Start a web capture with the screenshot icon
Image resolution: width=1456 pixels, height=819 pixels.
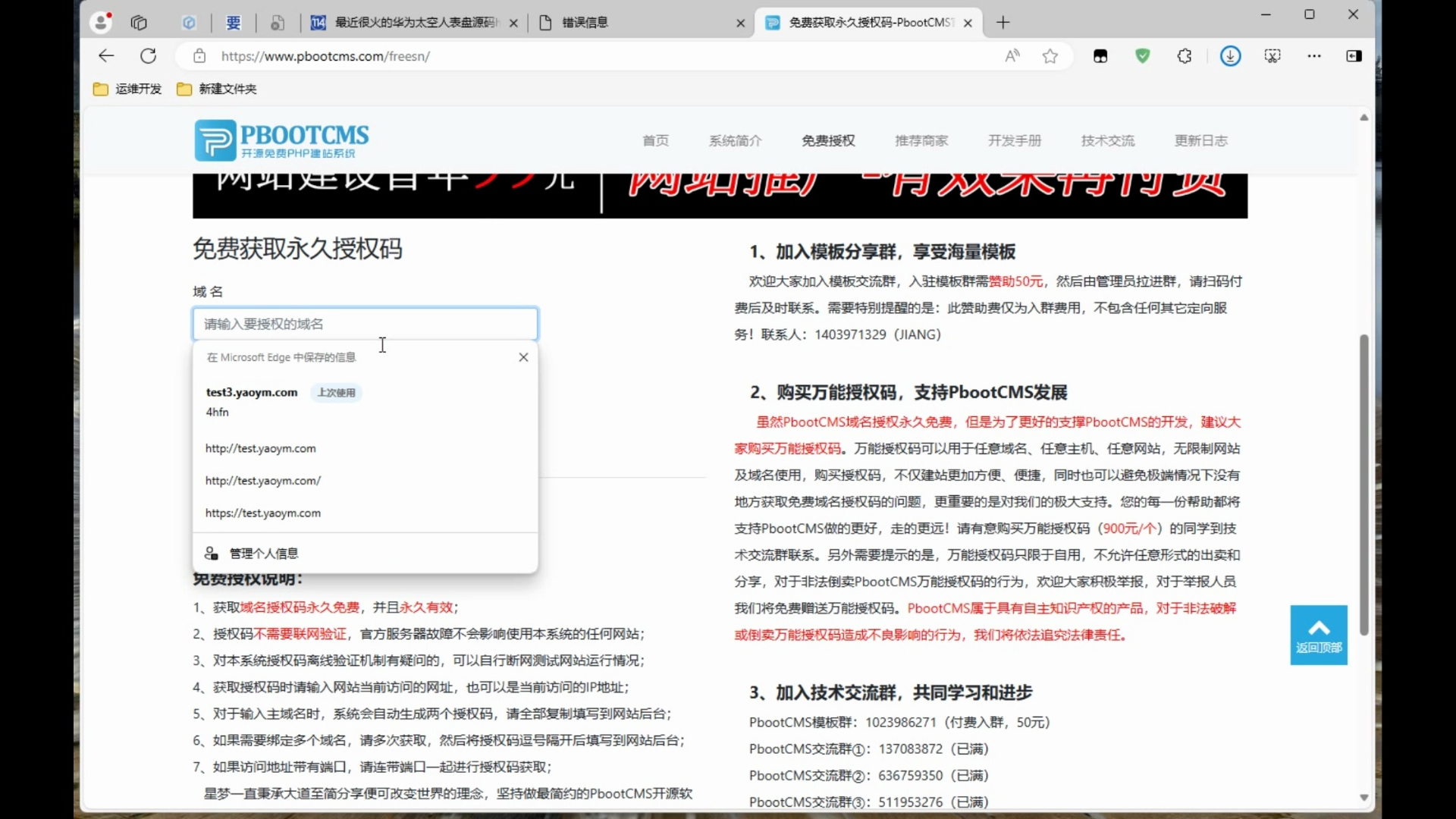click(x=1273, y=55)
